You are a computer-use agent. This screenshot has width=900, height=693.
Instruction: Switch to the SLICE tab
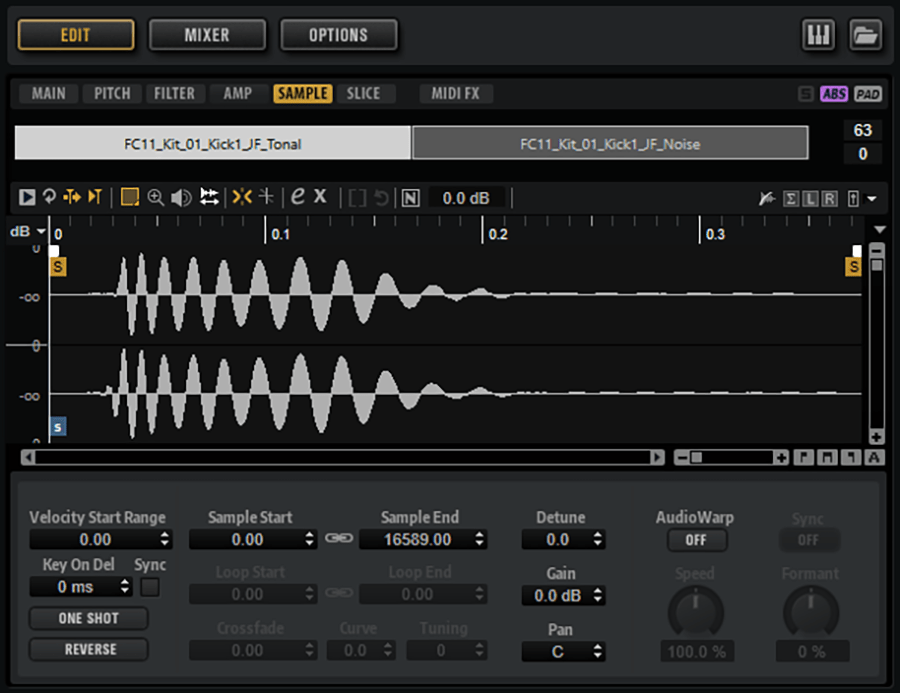(x=363, y=93)
